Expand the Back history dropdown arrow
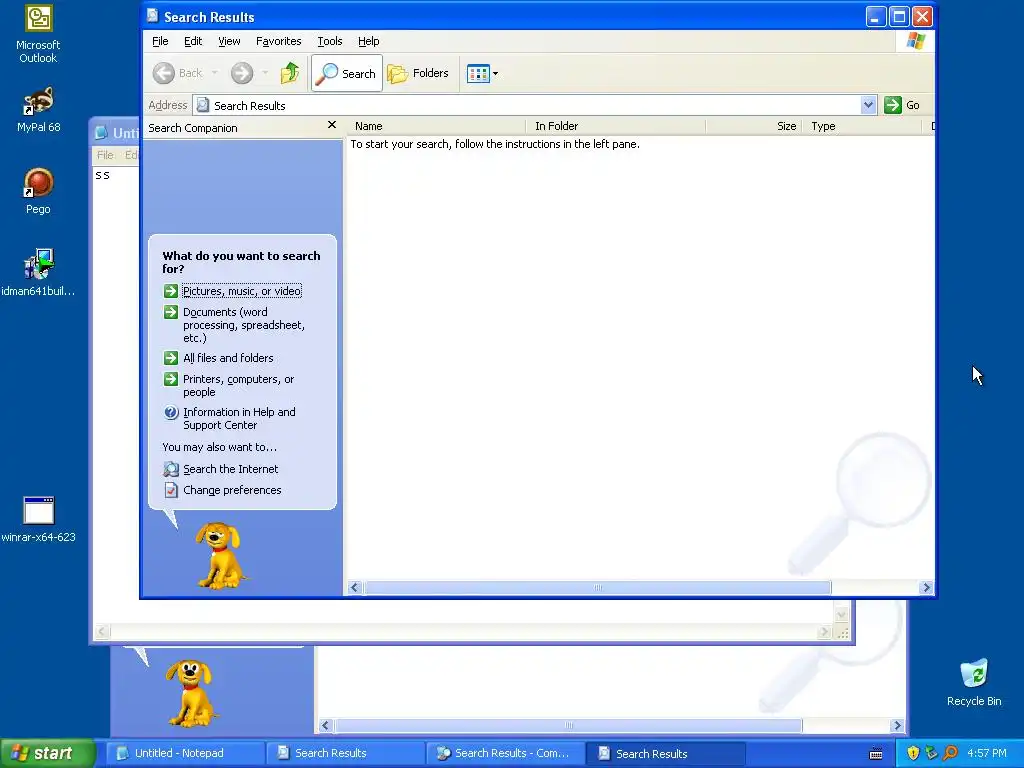 tap(214, 73)
